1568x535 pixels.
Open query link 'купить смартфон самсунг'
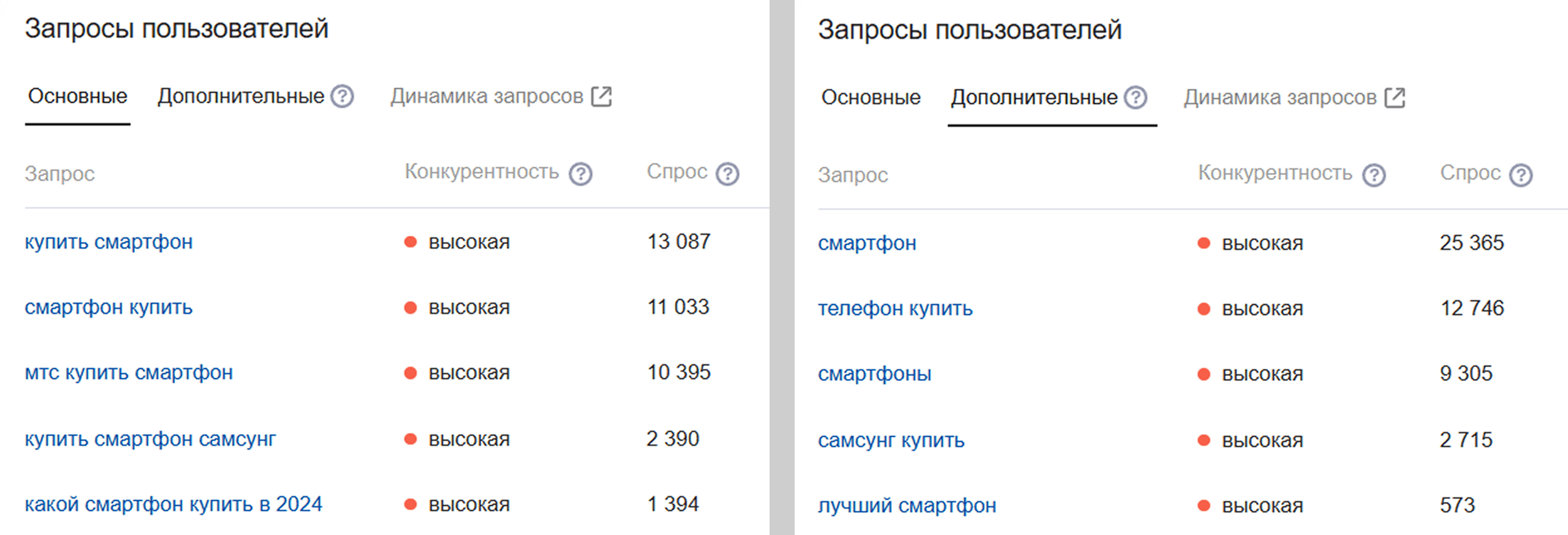(x=150, y=439)
